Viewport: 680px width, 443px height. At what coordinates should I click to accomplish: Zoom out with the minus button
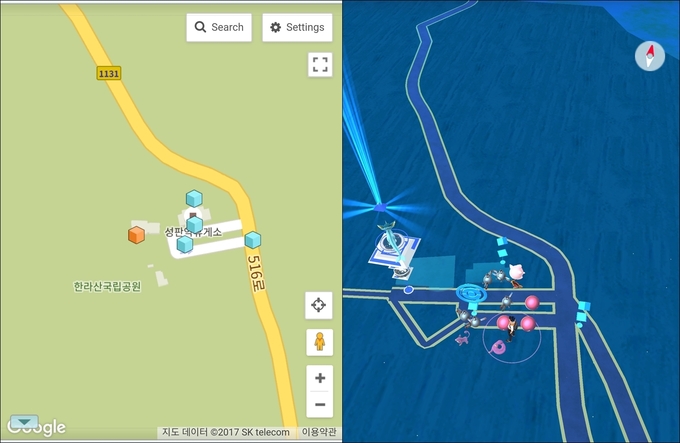tap(320, 404)
